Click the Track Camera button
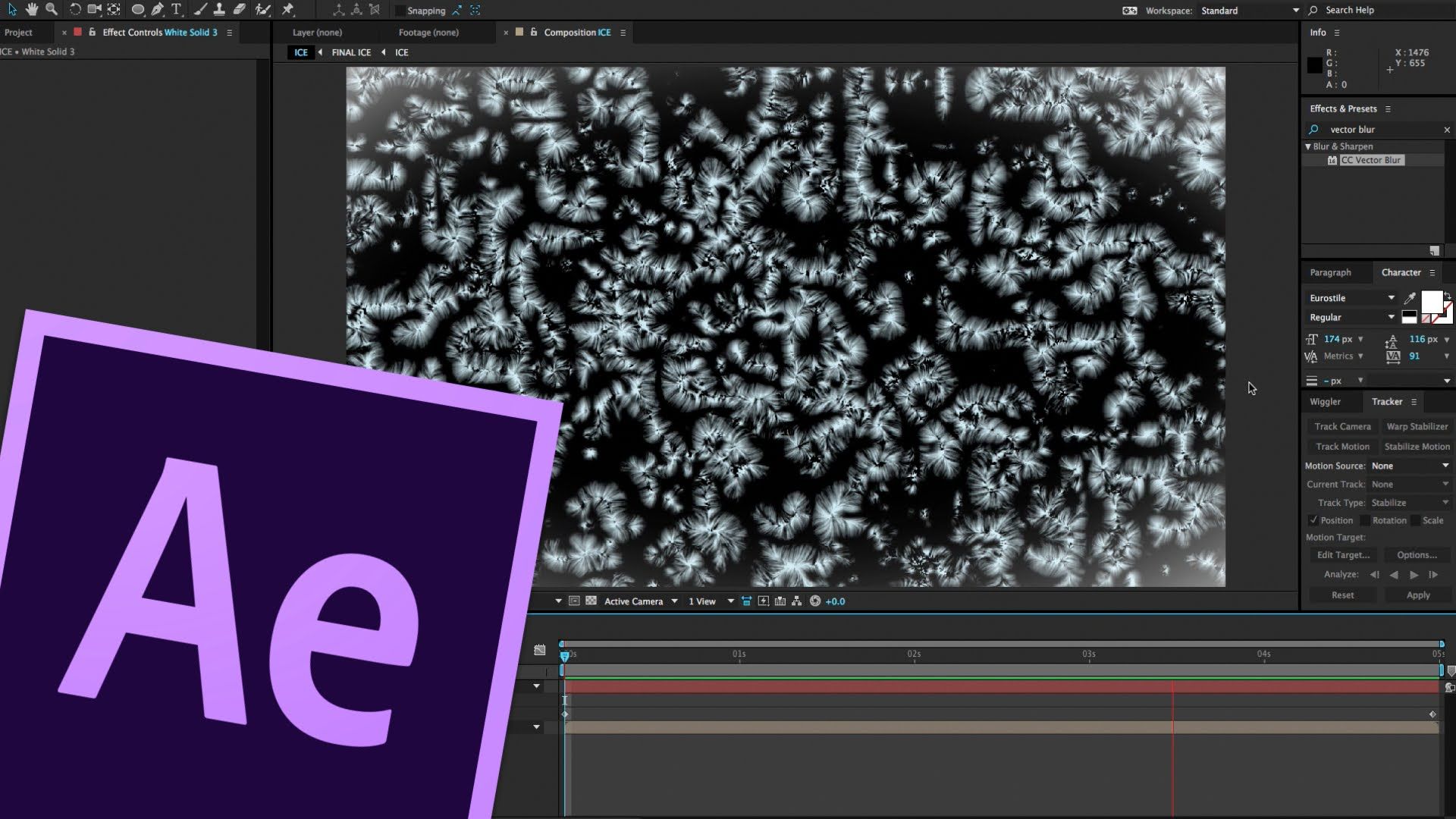 coord(1342,426)
